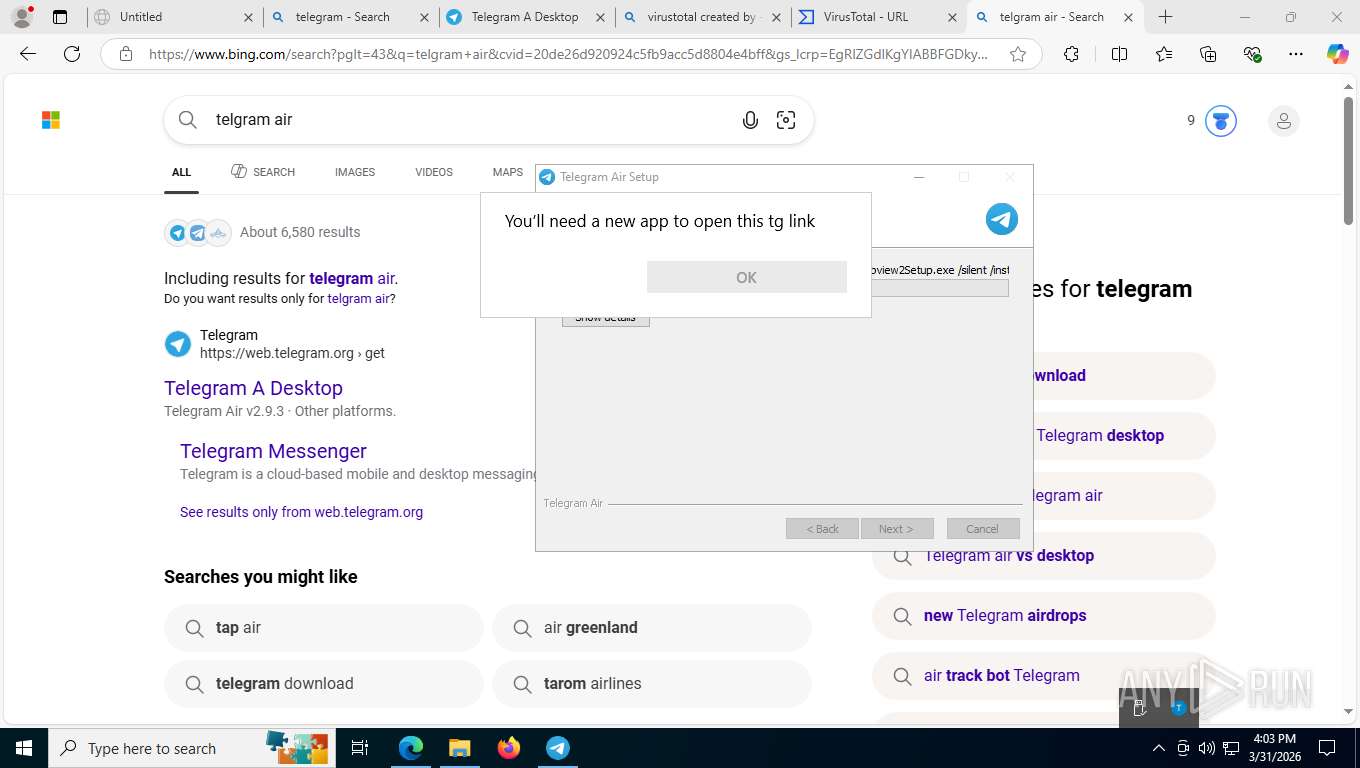
Task: Open the Windows Start menu
Action: tap(23, 748)
